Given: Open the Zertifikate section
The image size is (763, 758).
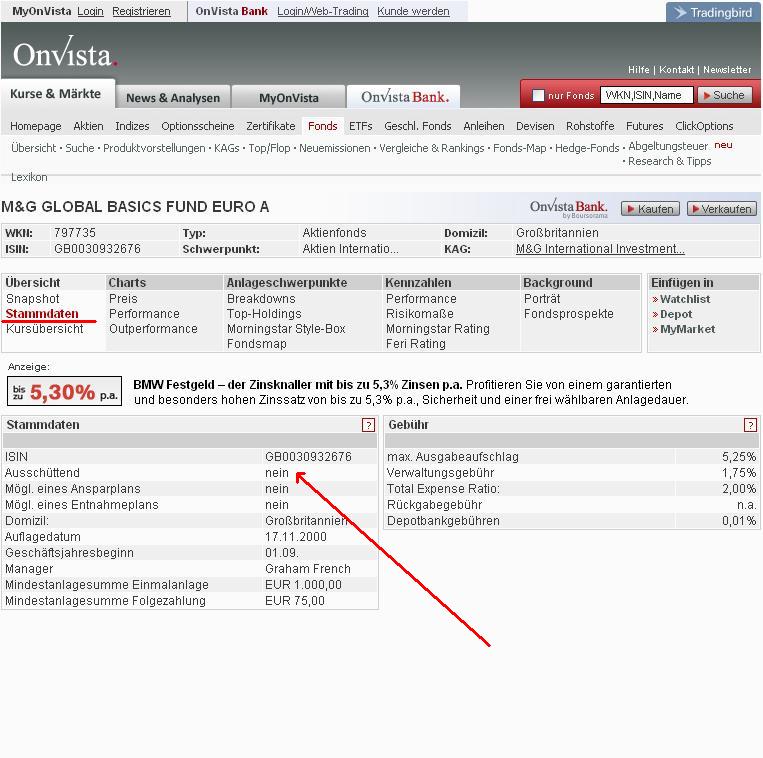Looking at the screenshot, I should [x=271, y=126].
